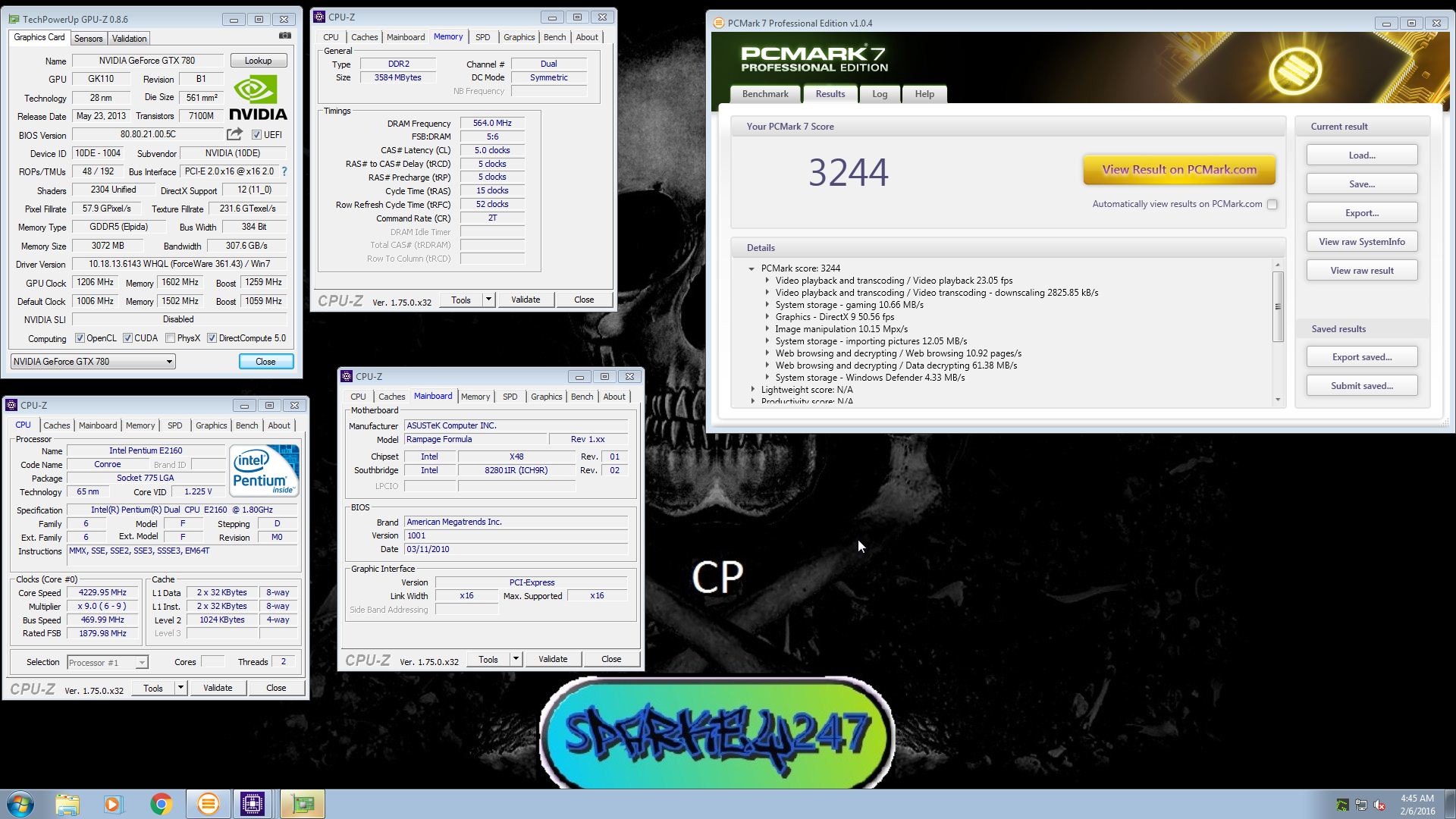This screenshot has height=819, width=1456.
Task: Expand System storage - gaming detail row
Action: point(767,305)
